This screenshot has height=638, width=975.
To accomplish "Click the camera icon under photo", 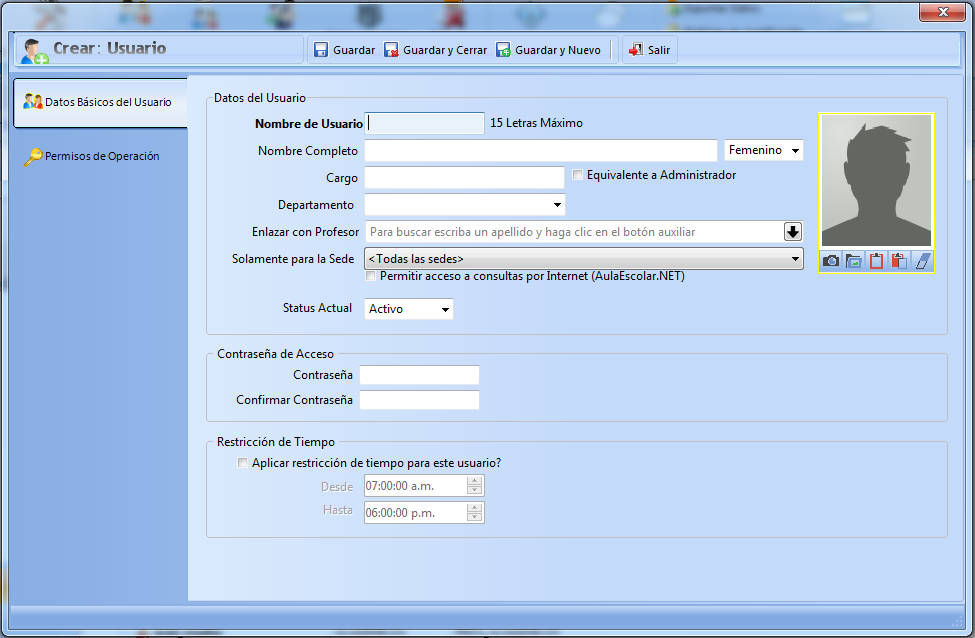I will click(x=831, y=261).
